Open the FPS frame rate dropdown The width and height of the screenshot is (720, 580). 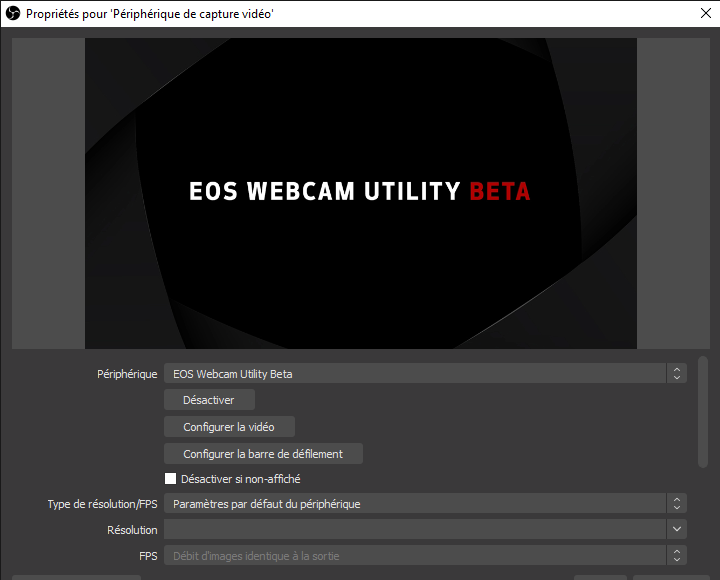(415, 555)
